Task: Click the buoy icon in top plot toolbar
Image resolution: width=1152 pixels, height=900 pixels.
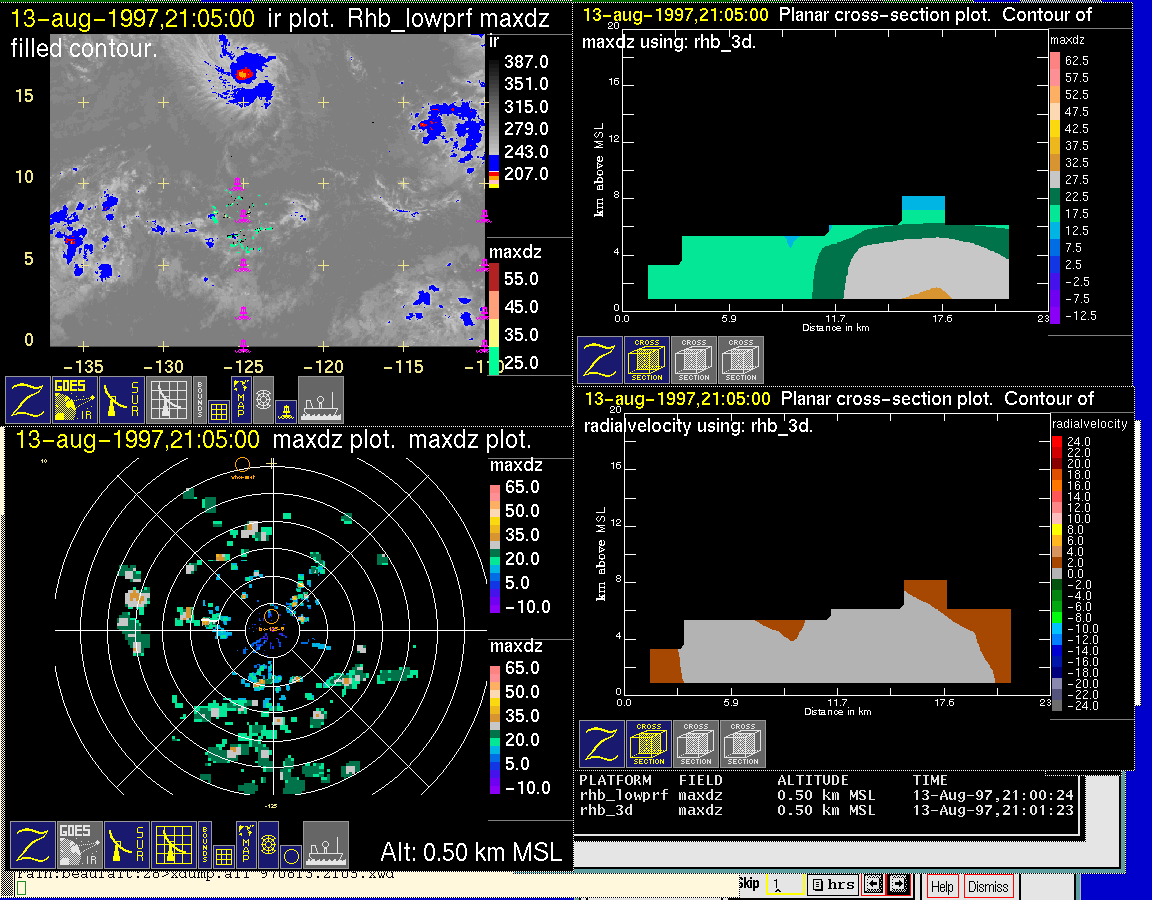Action: pos(285,410)
